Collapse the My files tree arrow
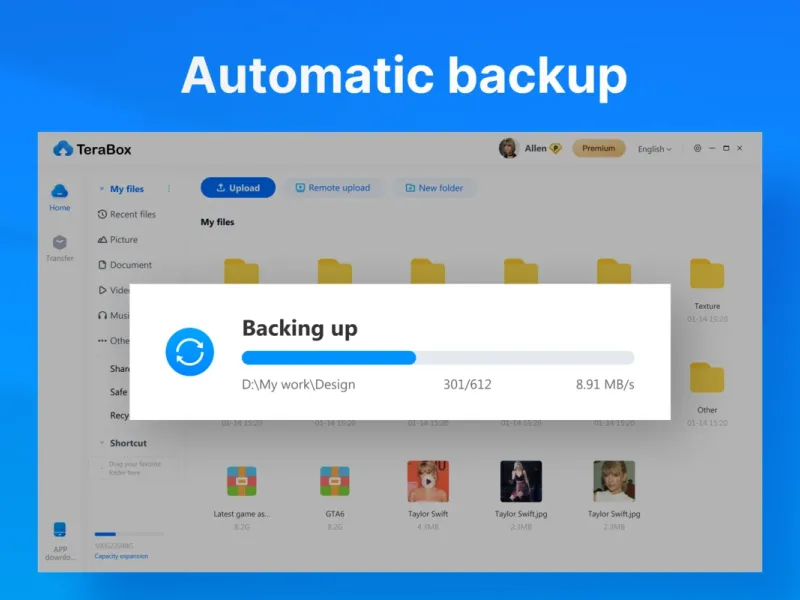This screenshot has height=600, width=800. [x=101, y=189]
